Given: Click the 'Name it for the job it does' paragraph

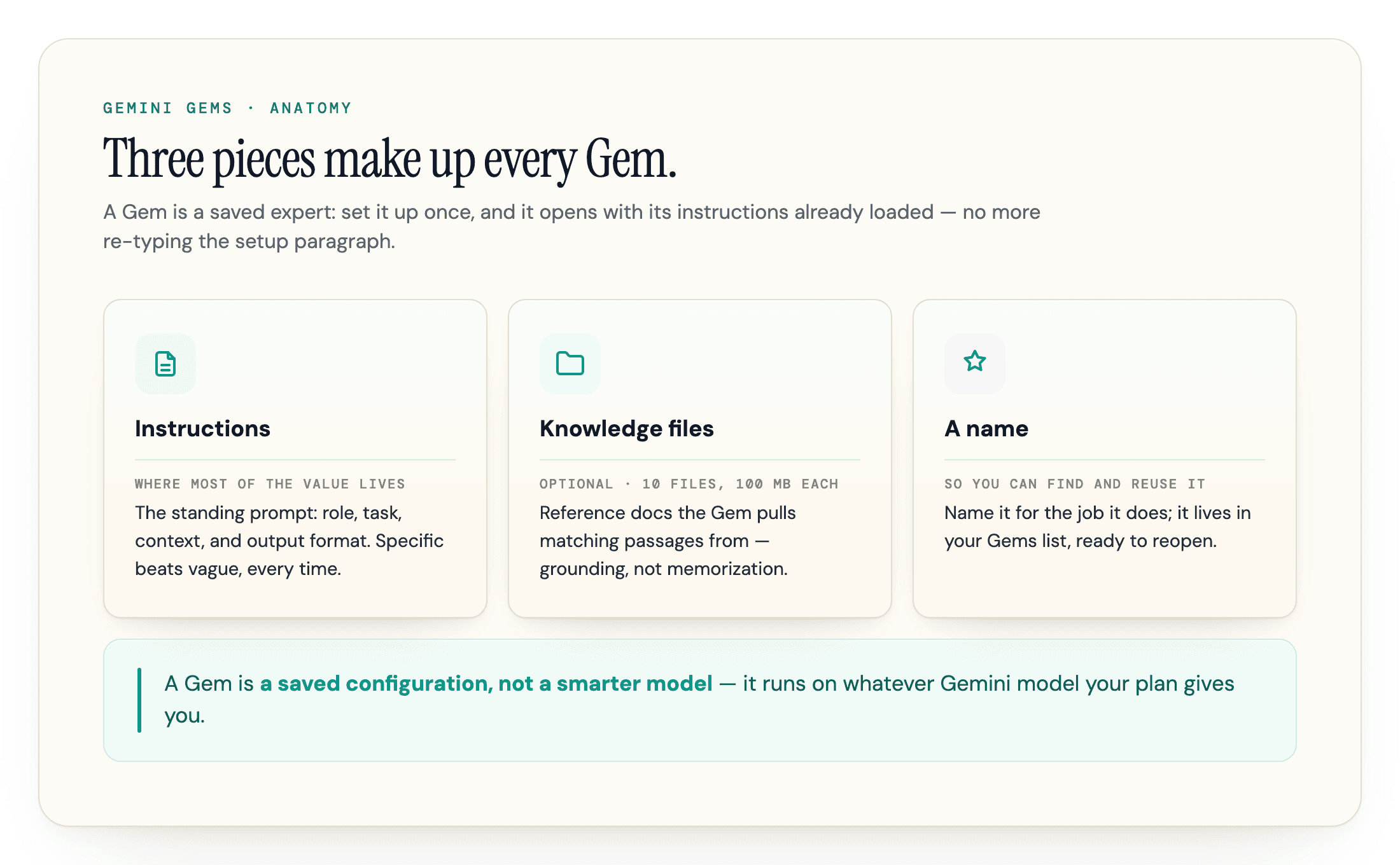Looking at the screenshot, I should pos(1098,527).
